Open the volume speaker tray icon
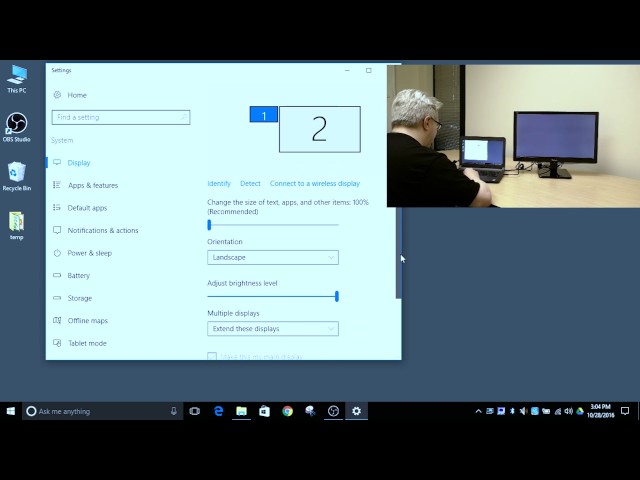 pos(569,411)
